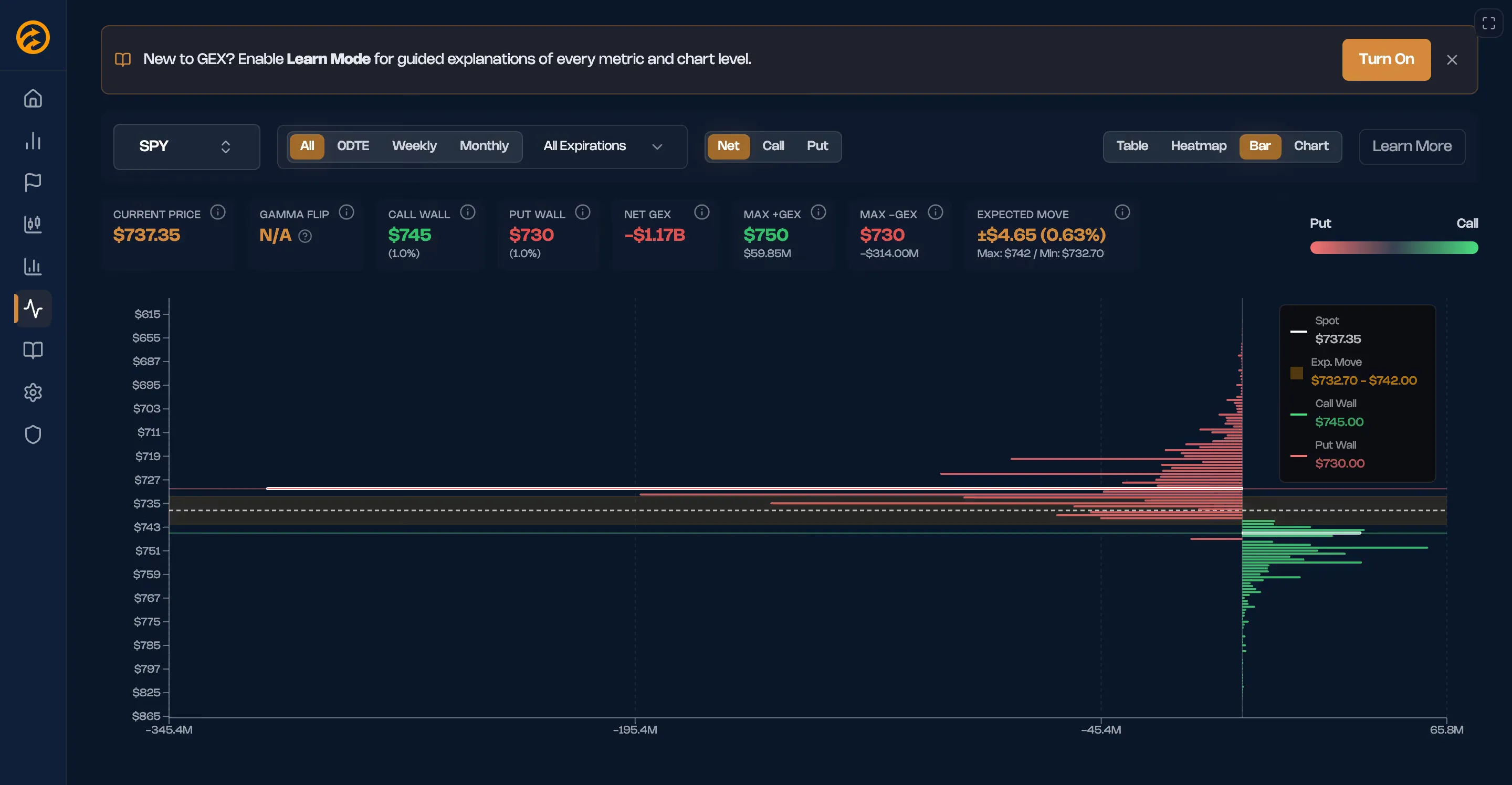Switch to the Bar view

(1259, 146)
